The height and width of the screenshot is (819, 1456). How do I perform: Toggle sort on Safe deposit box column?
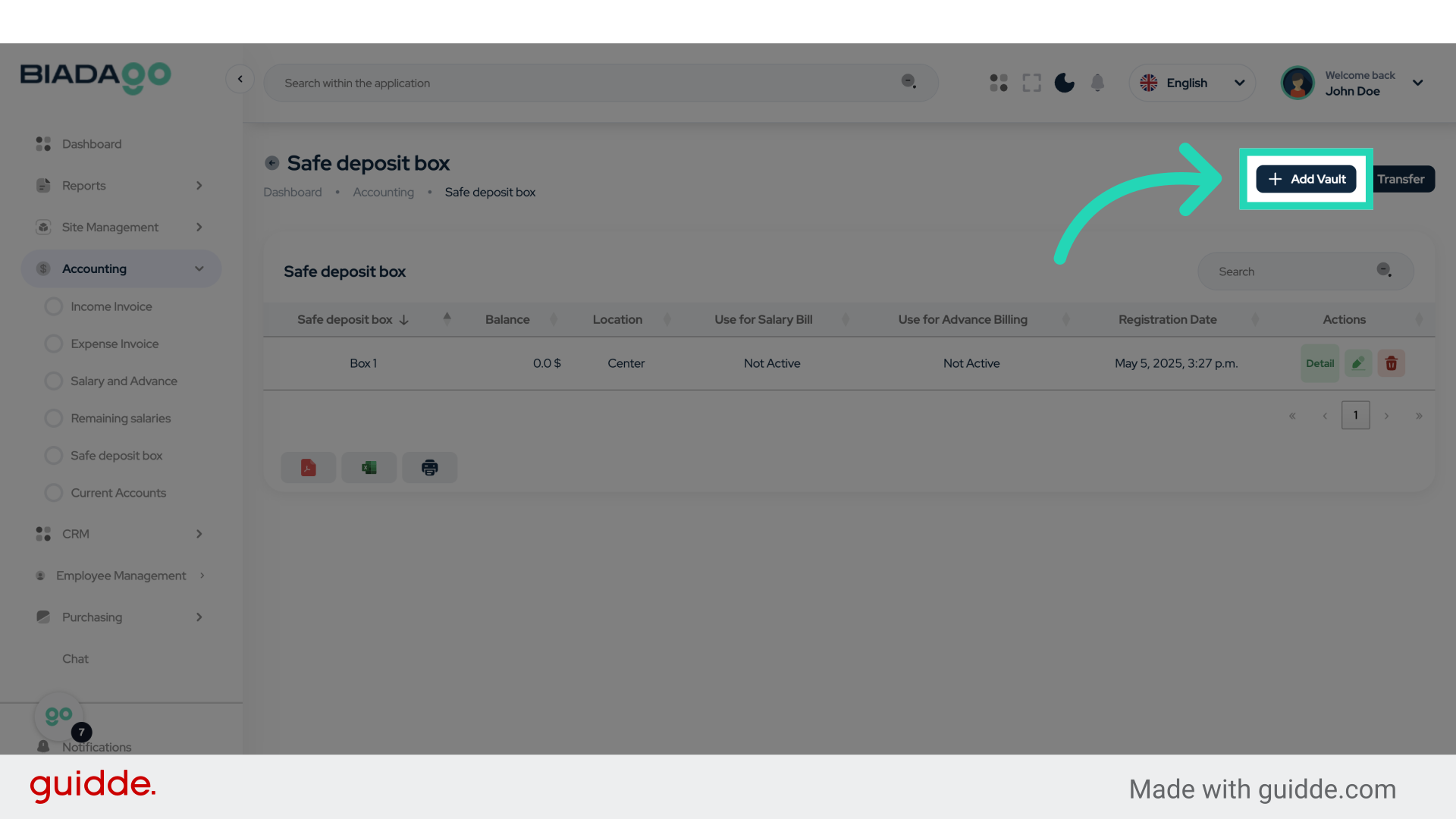pyautogui.click(x=447, y=318)
